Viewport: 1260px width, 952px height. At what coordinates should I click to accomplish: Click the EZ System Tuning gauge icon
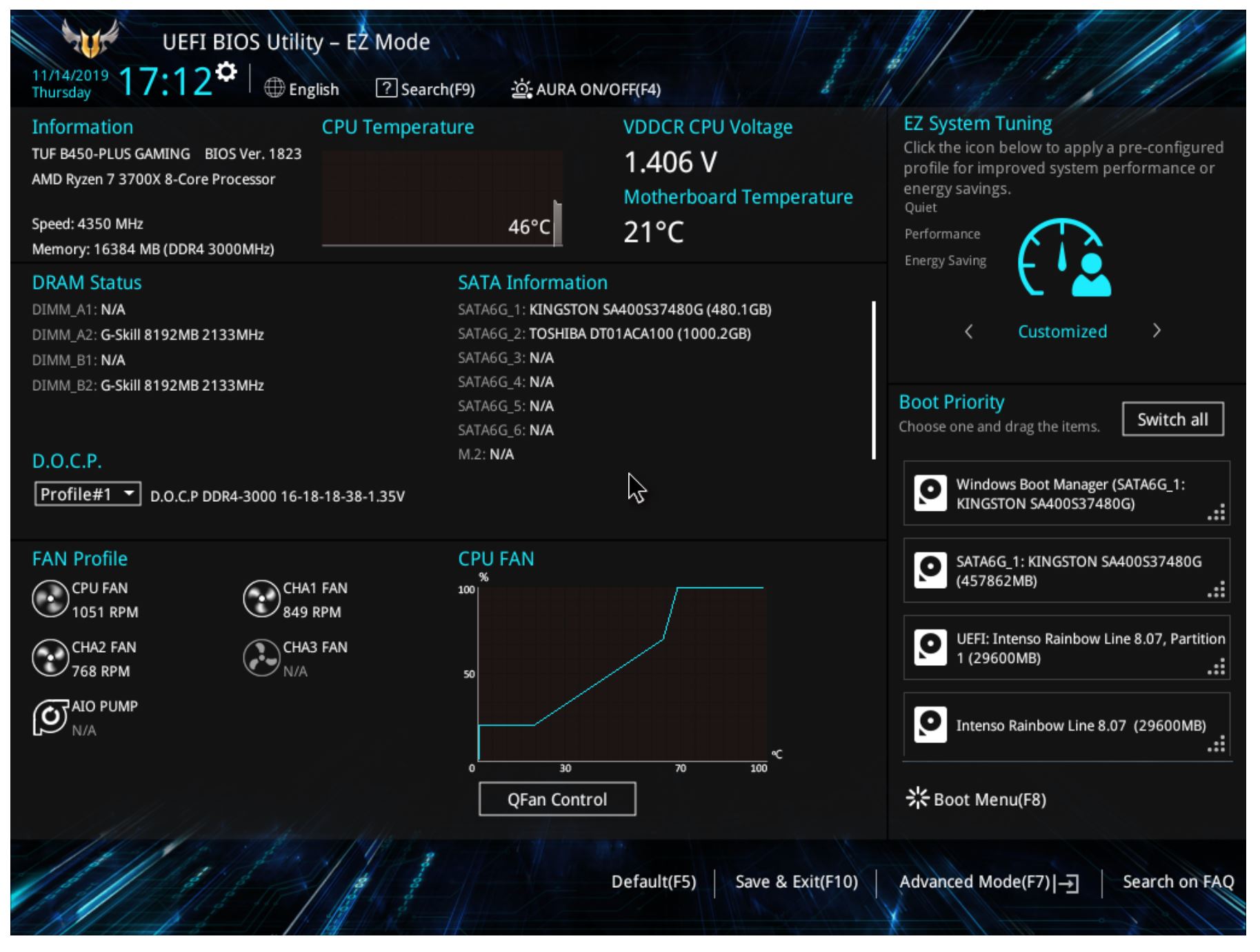(1064, 257)
